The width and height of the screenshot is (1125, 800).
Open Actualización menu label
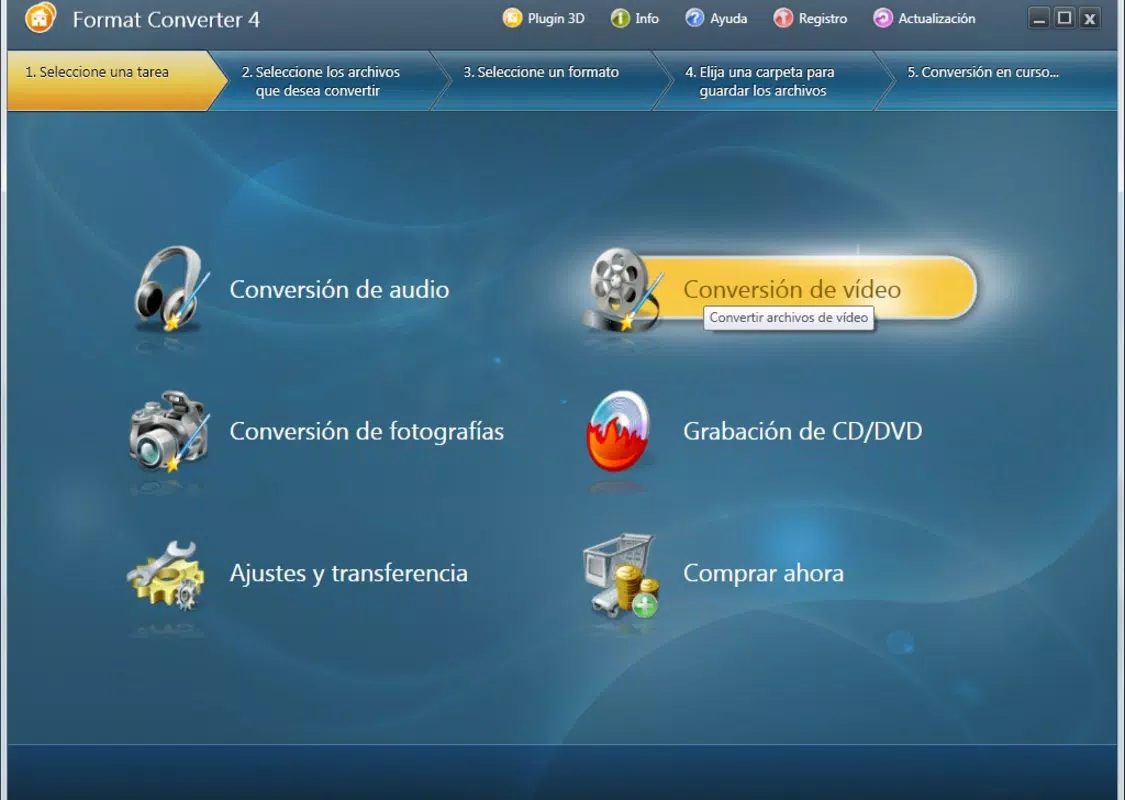point(936,19)
